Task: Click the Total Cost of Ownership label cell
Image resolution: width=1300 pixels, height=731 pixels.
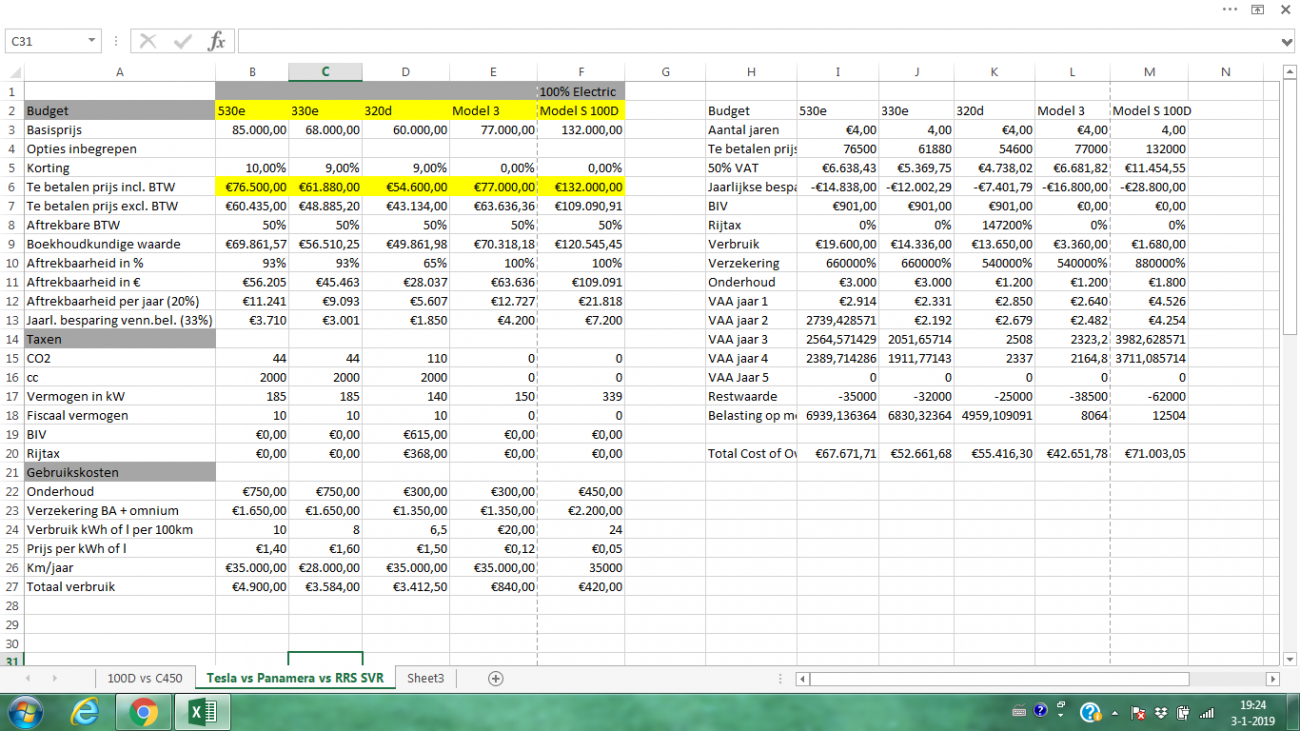Action: click(x=751, y=453)
